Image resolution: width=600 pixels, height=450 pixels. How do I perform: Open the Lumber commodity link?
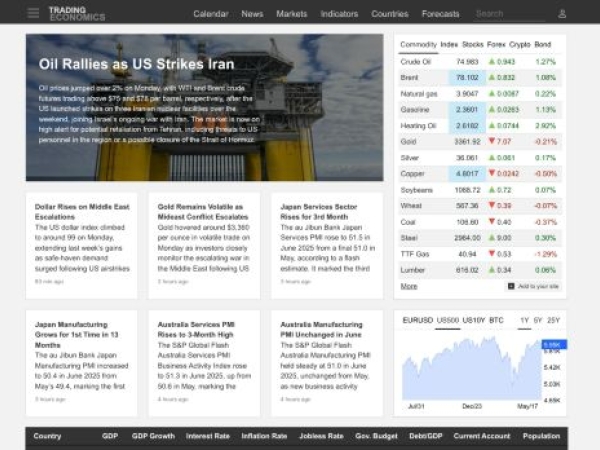click(412, 270)
